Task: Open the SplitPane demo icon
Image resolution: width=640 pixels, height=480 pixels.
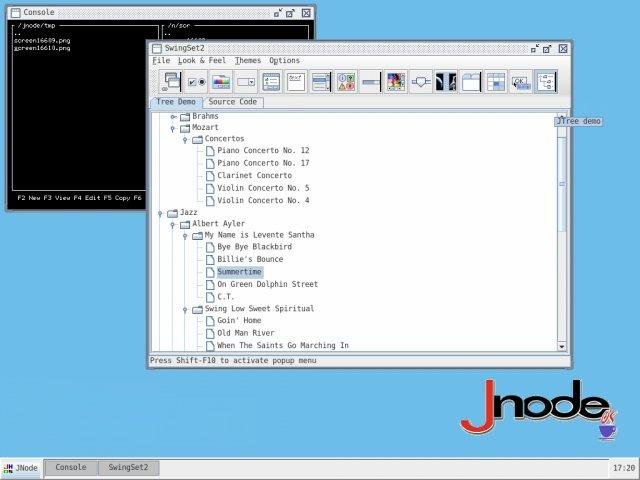Action: pyautogui.click(x=446, y=82)
